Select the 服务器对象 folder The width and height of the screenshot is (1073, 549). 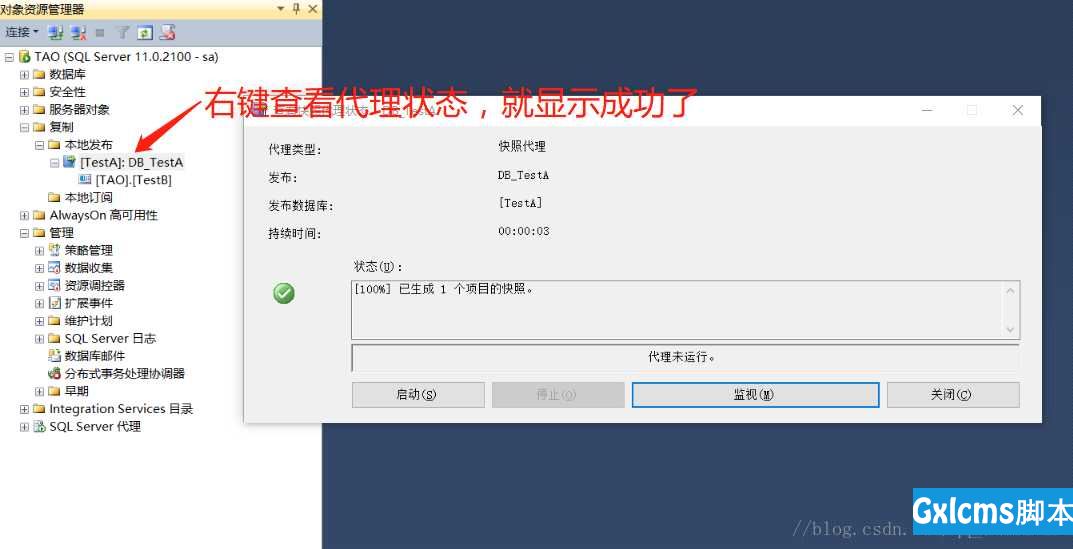coord(79,110)
